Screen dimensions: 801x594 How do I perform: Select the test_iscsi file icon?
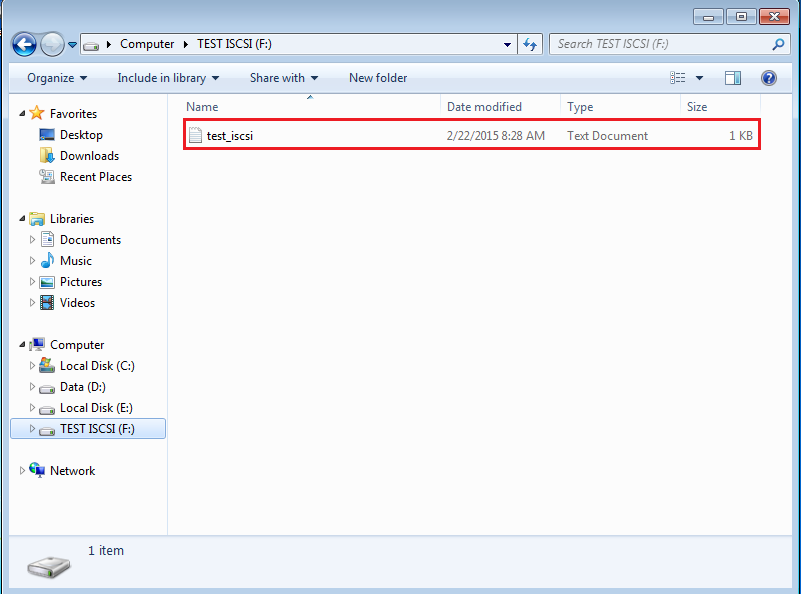pos(195,135)
